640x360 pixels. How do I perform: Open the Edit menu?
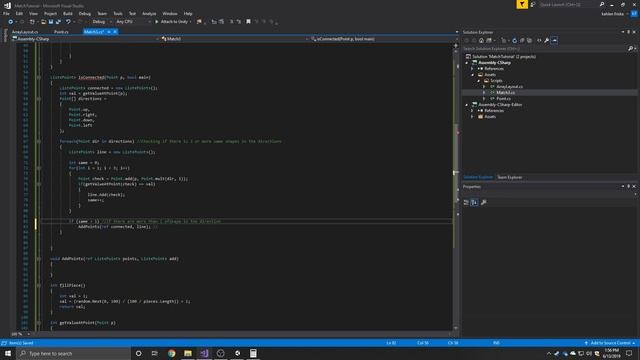point(19,13)
